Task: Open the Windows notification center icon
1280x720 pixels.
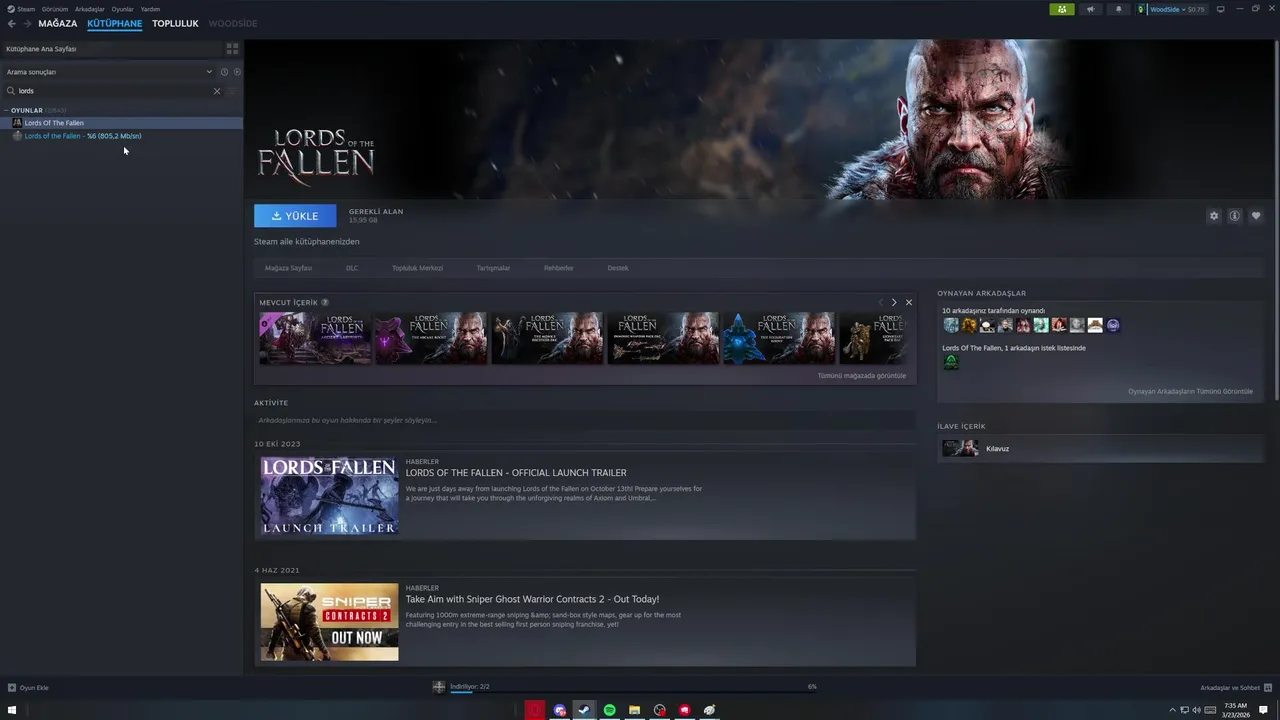Action: click(x=1264, y=710)
